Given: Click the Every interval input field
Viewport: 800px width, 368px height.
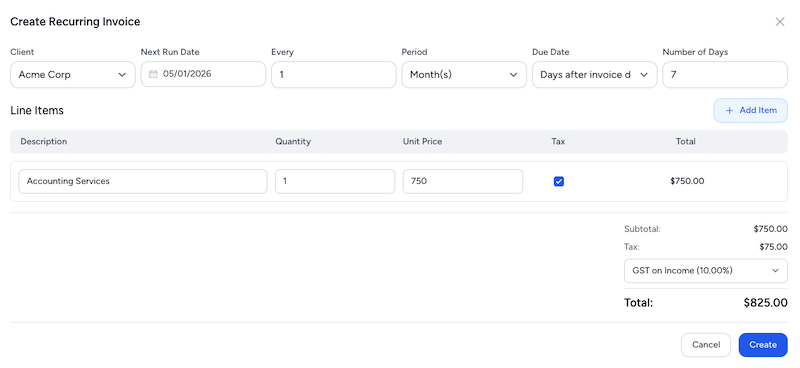Looking at the screenshot, I should tap(334, 75).
